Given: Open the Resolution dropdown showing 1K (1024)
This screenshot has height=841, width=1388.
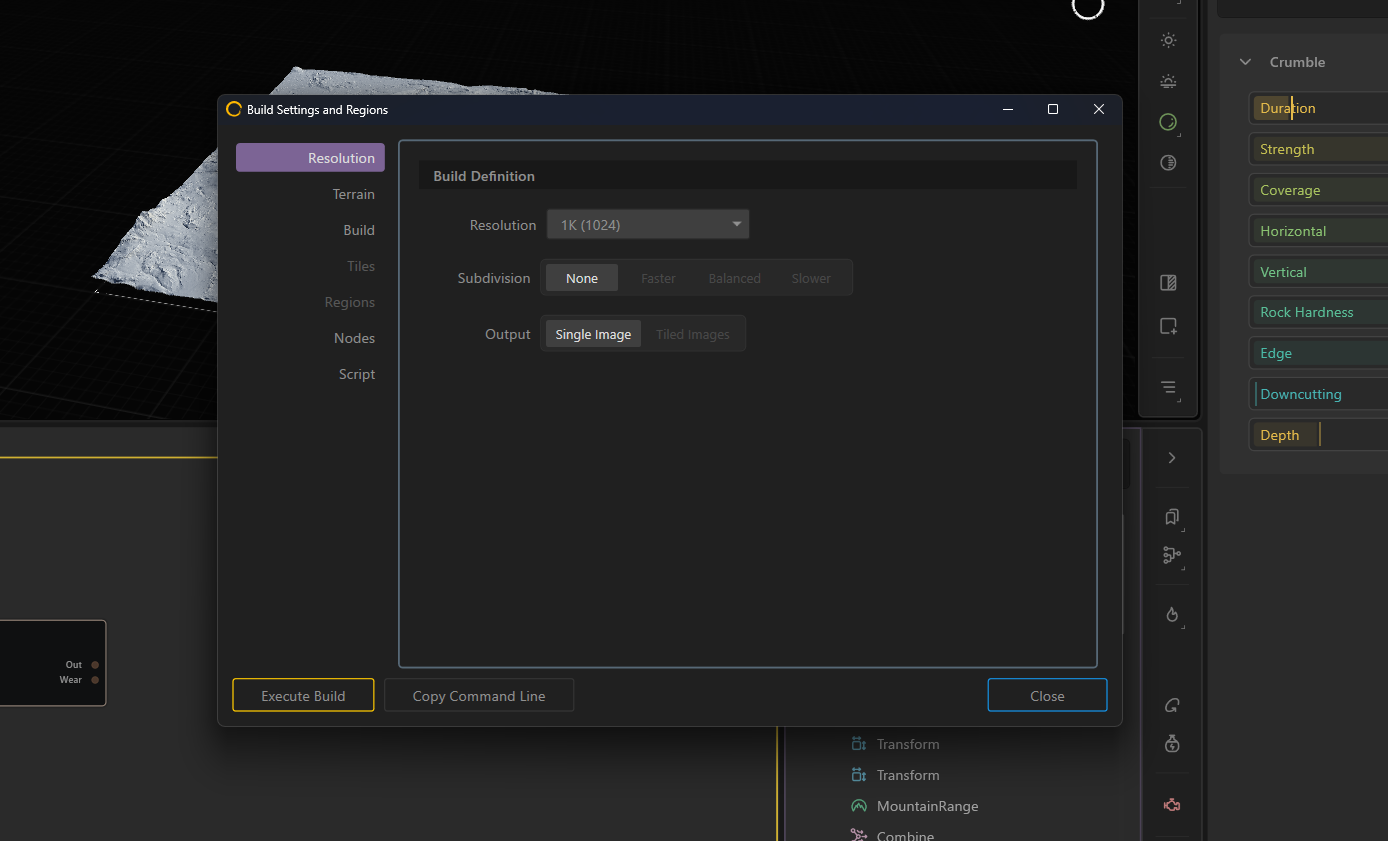Looking at the screenshot, I should (648, 225).
